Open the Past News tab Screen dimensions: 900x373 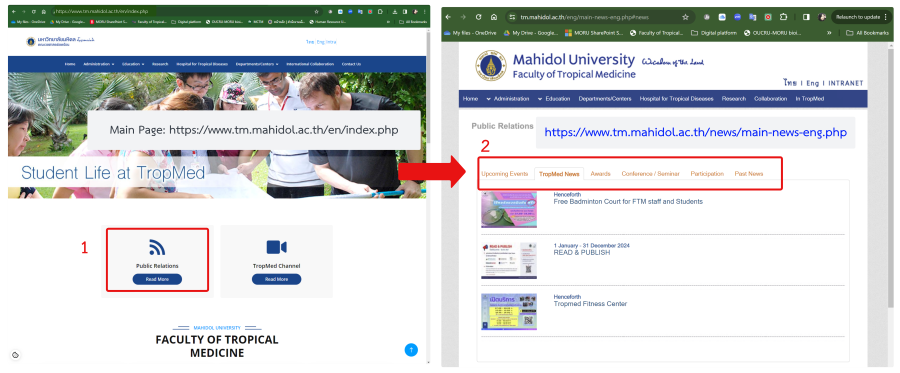[x=748, y=174]
